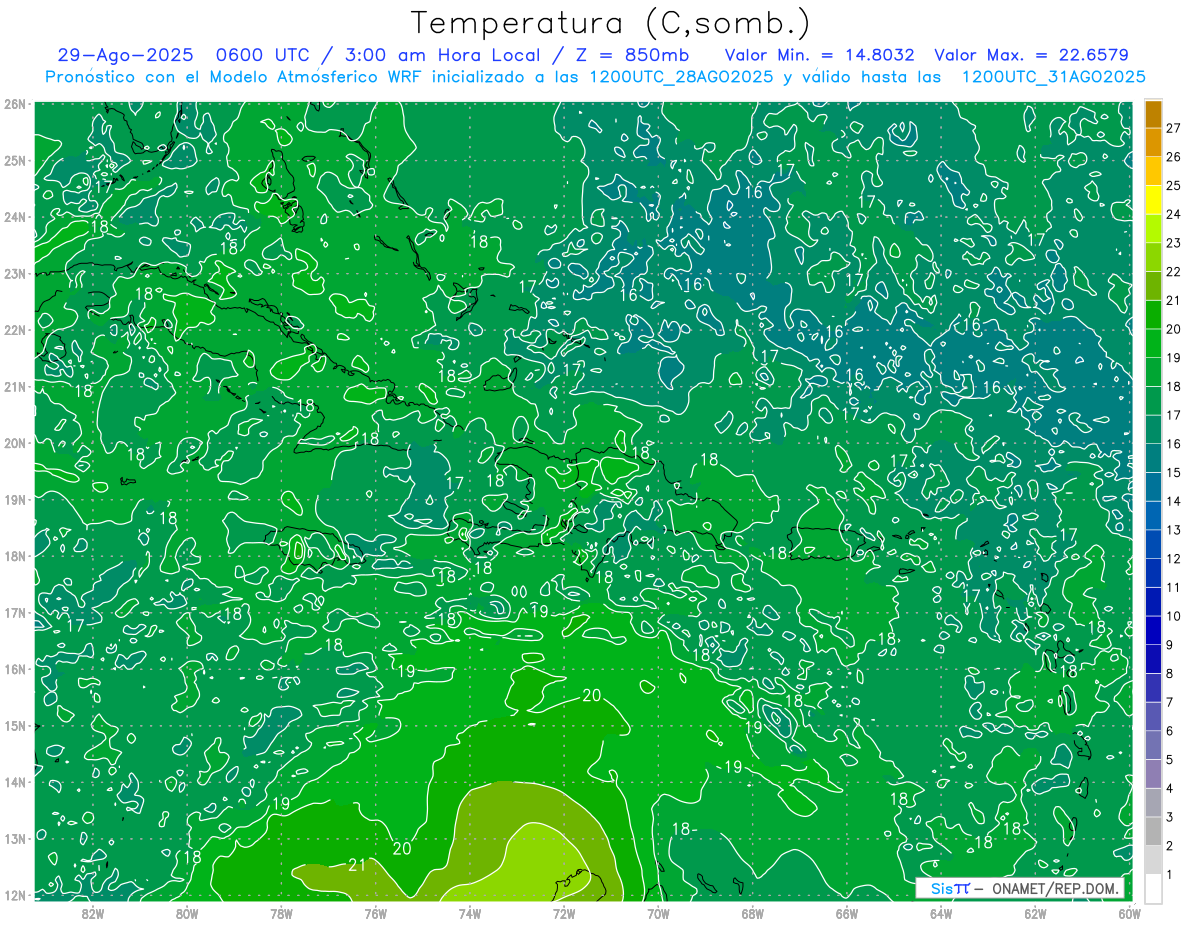Click the "19N" latitude axis label
This screenshot has height=927, width=1200.
[14, 500]
